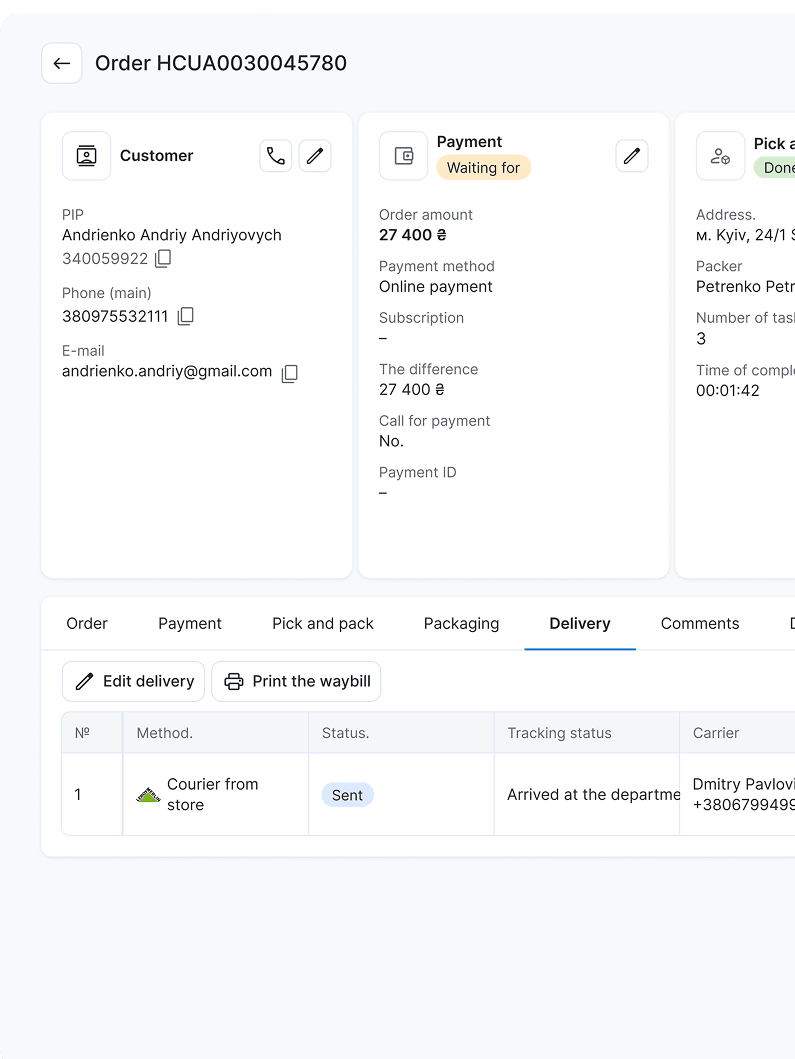Click the Waiting for payment badge
The image size is (795, 1059).
[484, 167]
